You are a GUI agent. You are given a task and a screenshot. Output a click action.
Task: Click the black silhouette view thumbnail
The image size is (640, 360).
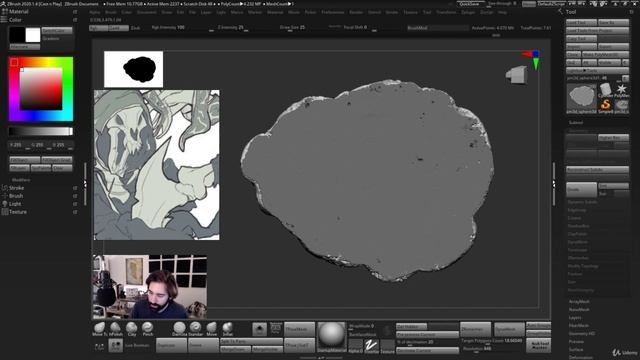pos(133,69)
